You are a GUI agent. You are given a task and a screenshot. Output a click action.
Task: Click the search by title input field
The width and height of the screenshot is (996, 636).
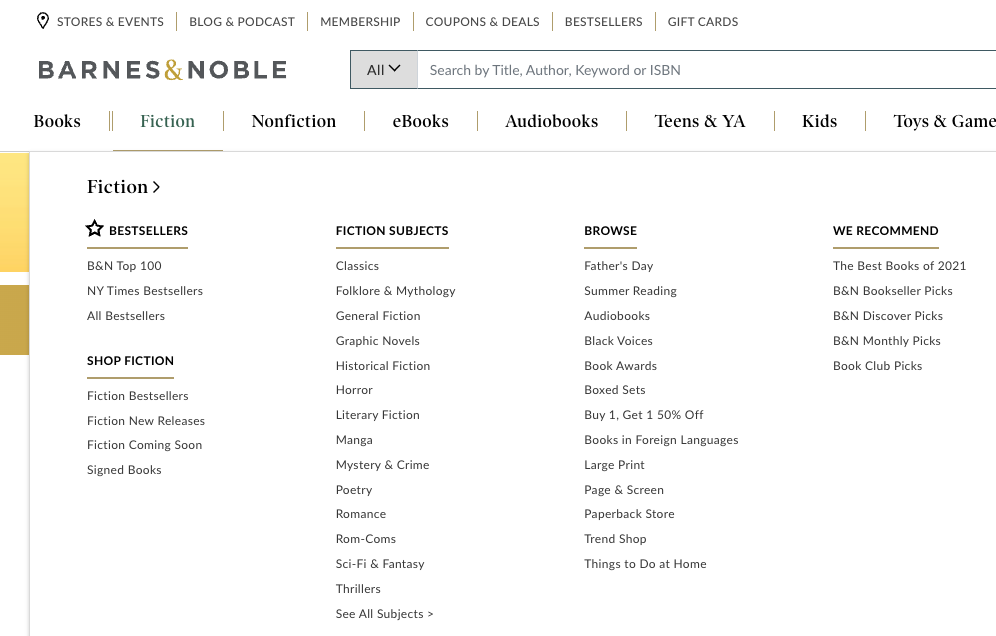[700, 70]
